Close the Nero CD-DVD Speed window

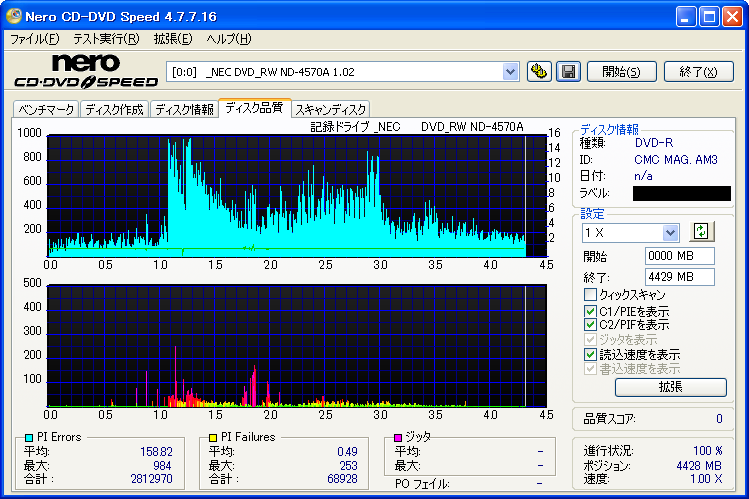[732, 17]
